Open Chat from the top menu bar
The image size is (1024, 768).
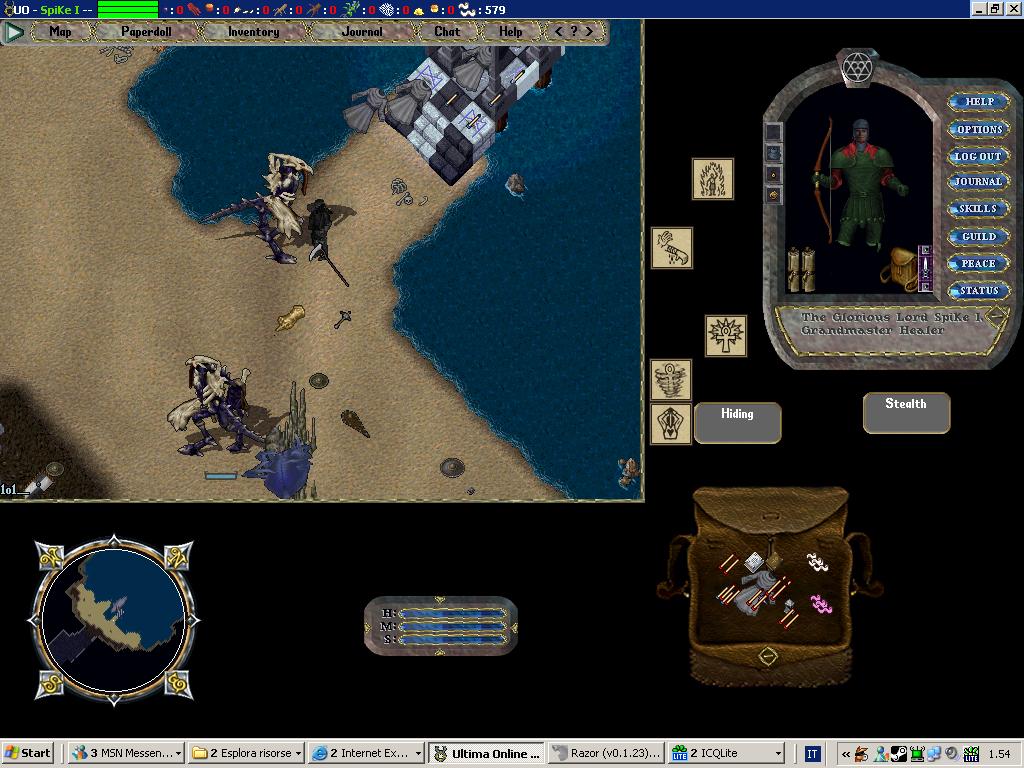point(447,31)
